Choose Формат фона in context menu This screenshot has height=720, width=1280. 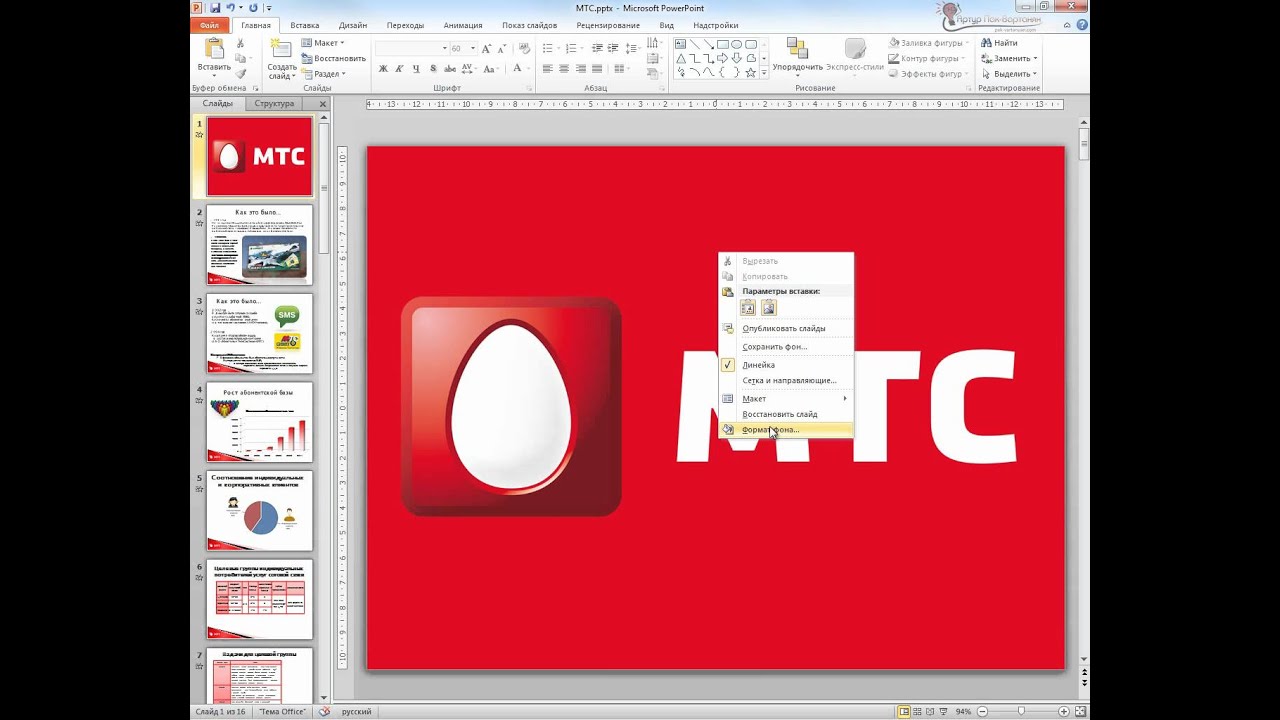tap(786, 430)
